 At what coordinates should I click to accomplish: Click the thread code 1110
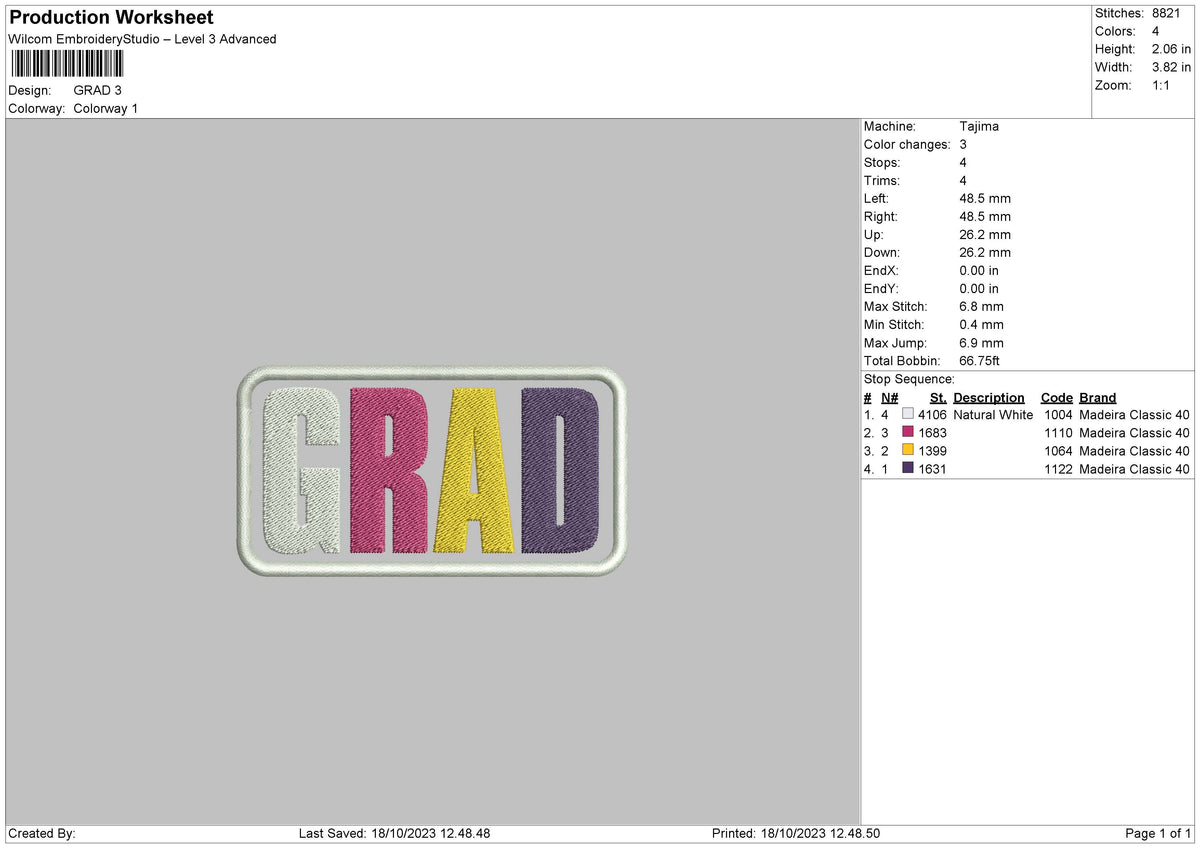pos(1058,432)
